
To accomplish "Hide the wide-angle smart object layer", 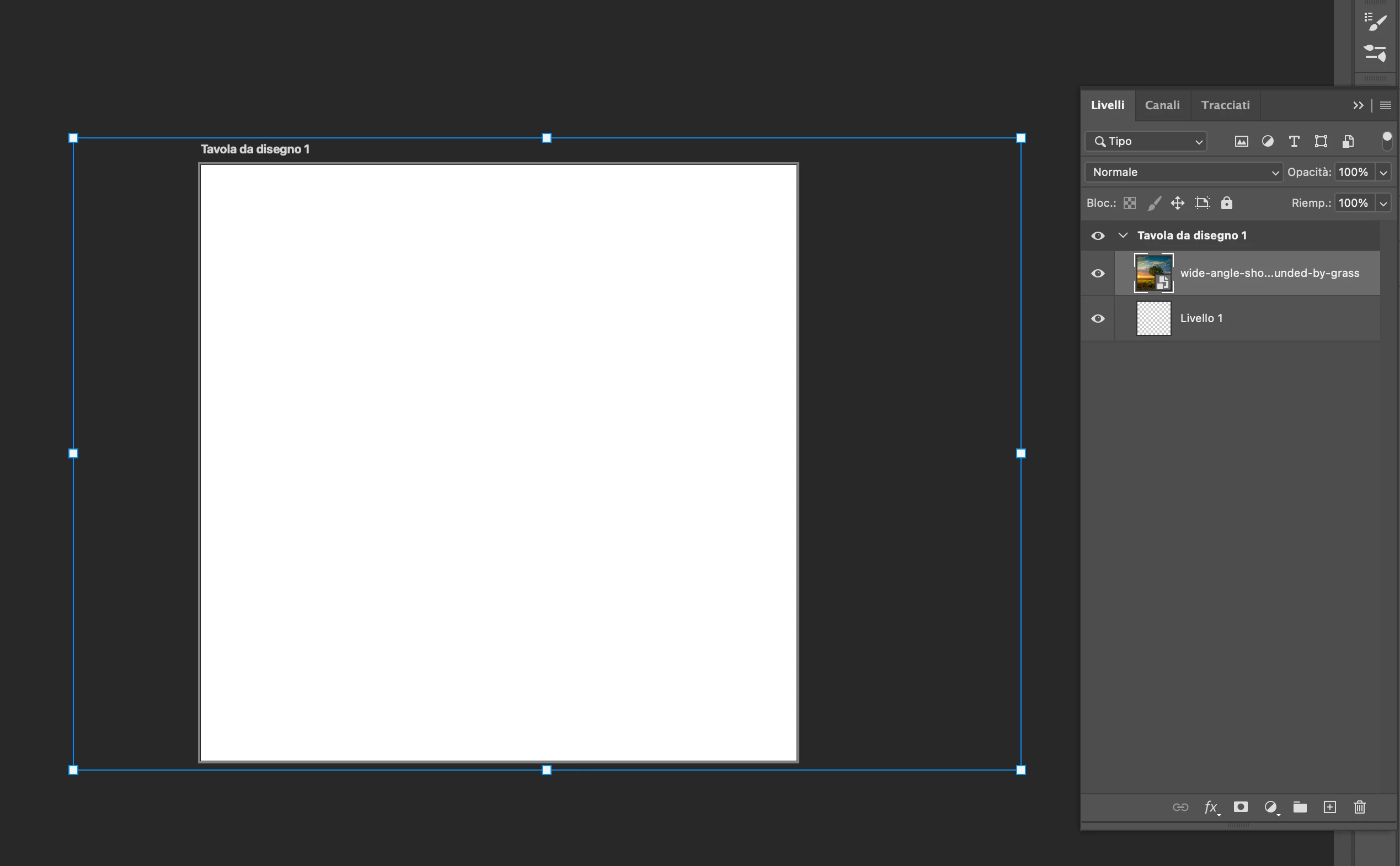I will coord(1098,273).
